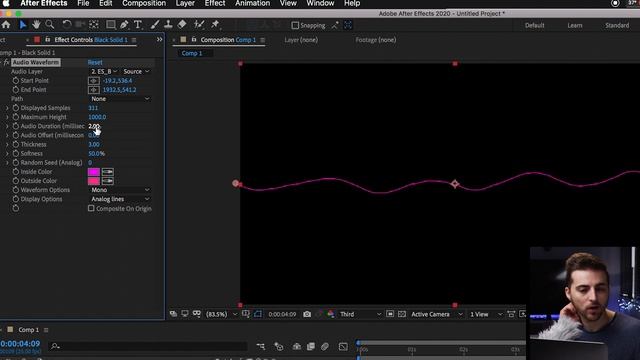Toggle End Point stopwatch
The height and width of the screenshot is (360, 640).
pos(16,90)
